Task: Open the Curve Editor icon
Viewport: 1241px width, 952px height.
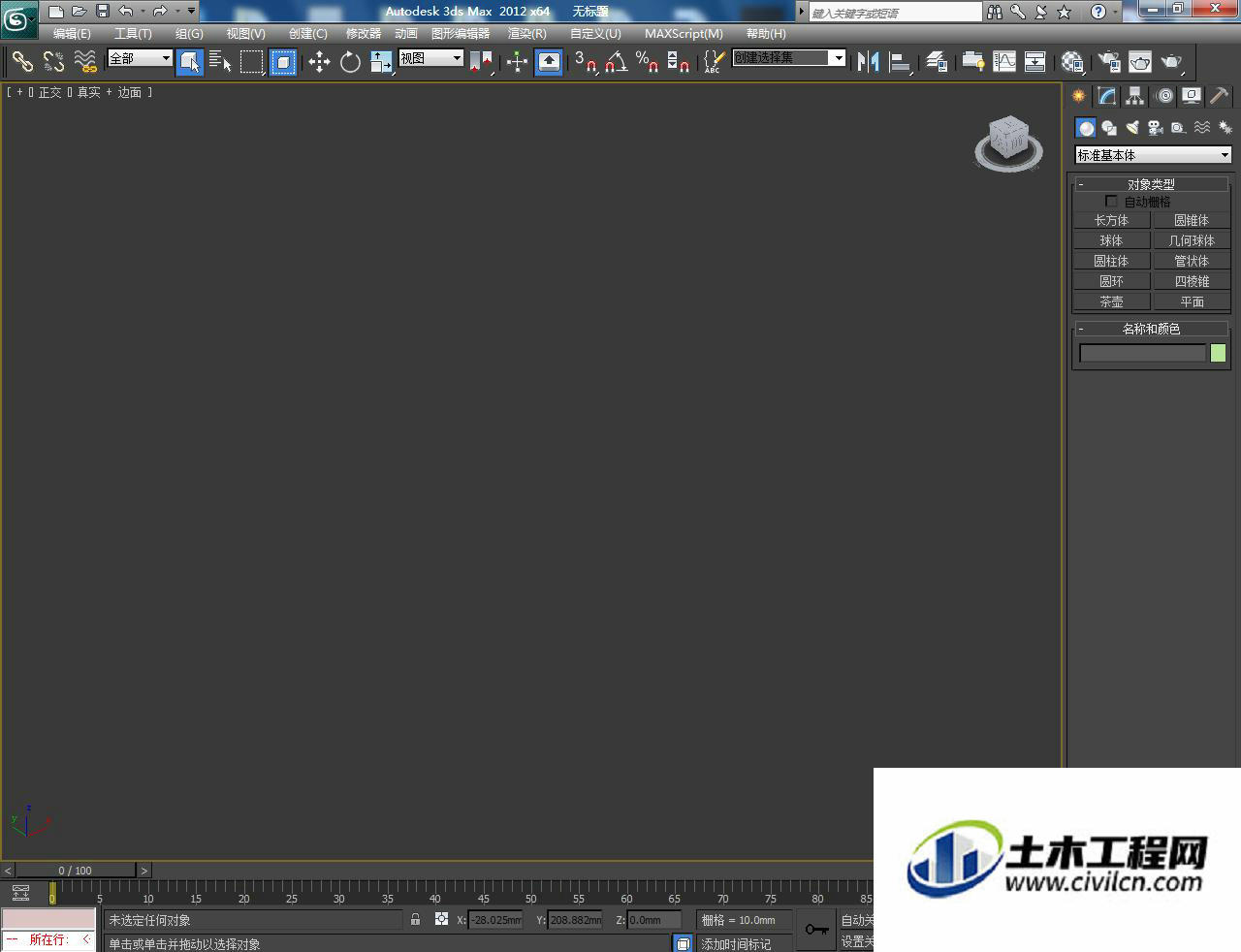Action: (x=1004, y=62)
